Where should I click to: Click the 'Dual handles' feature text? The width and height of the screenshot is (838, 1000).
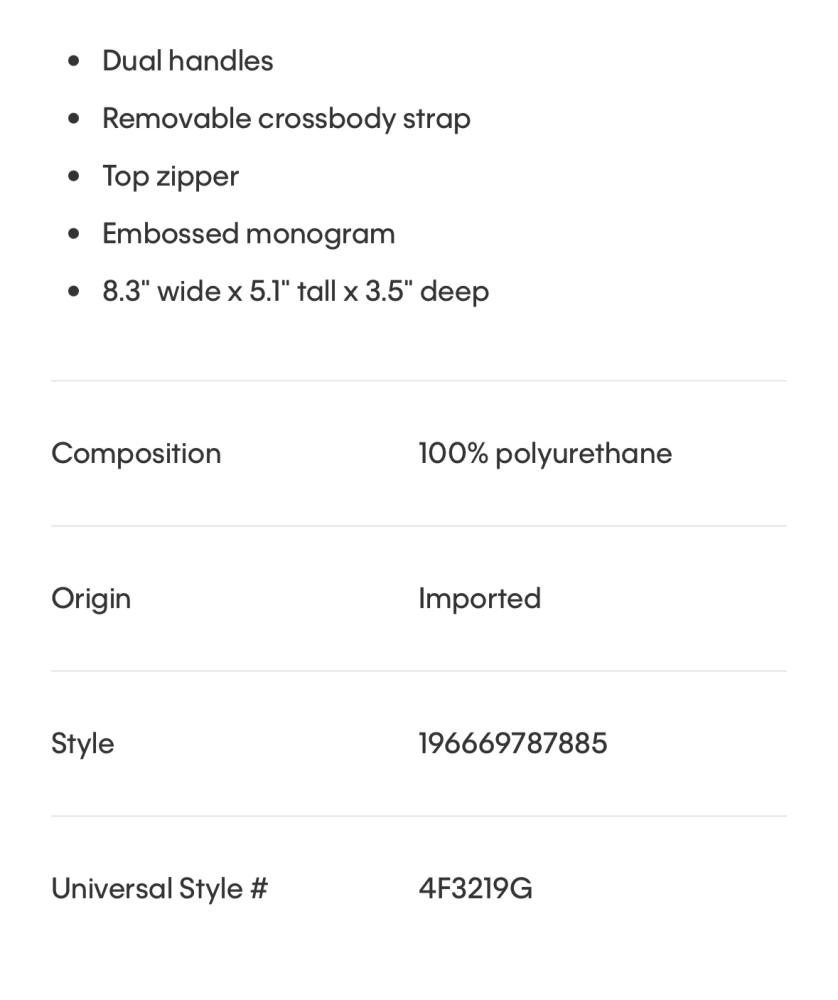click(187, 61)
